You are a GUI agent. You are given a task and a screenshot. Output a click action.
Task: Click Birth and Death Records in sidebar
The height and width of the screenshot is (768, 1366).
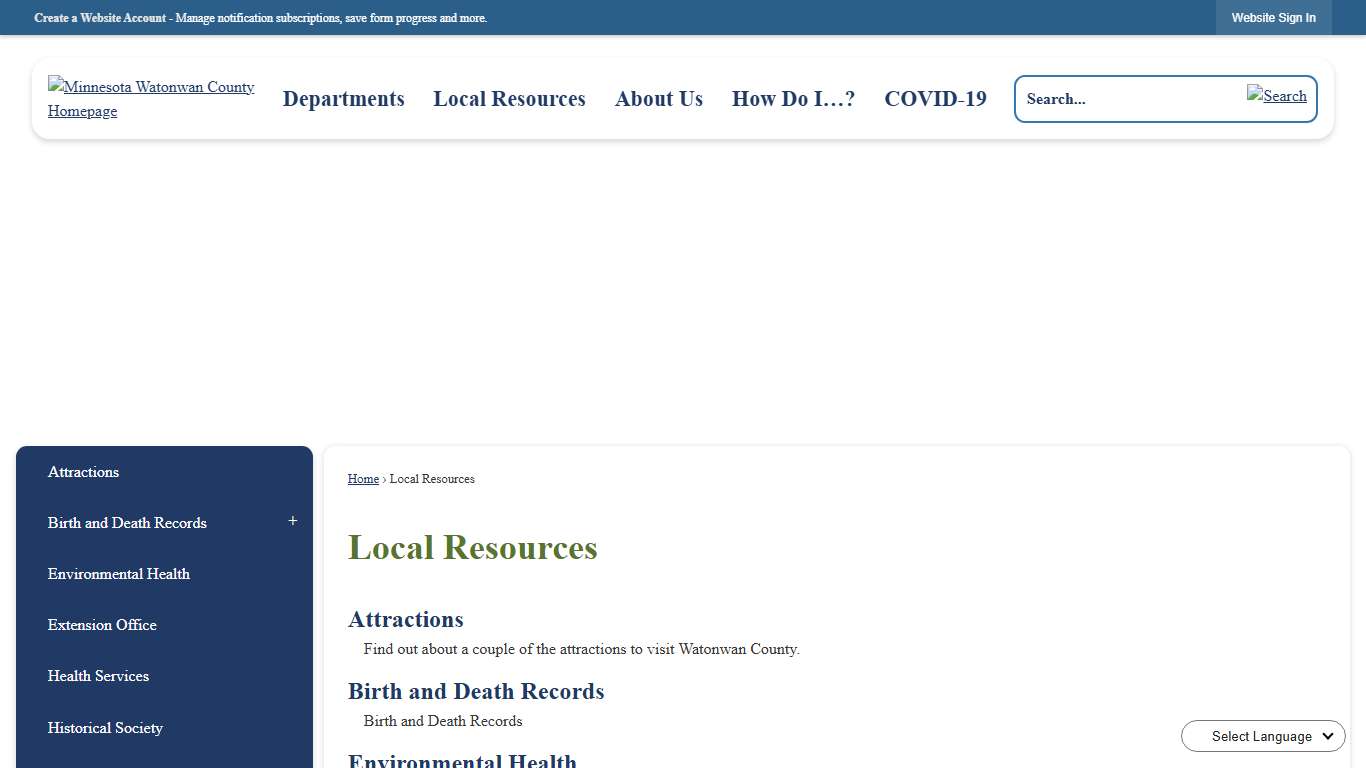click(x=127, y=523)
